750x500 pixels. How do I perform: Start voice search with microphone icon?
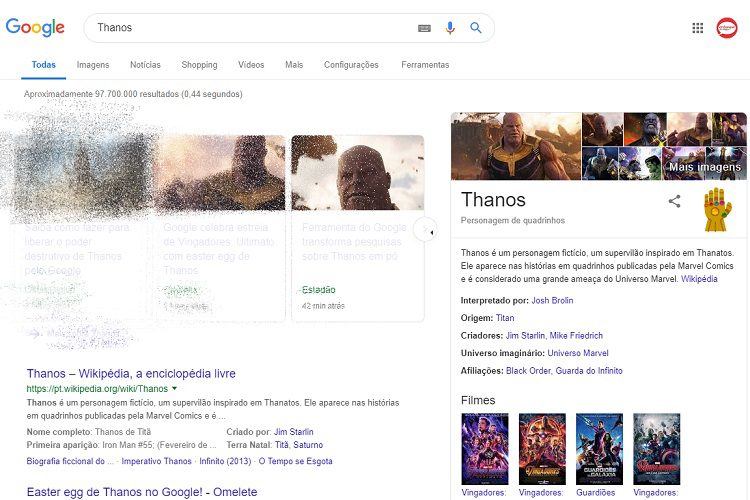point(450,28)
